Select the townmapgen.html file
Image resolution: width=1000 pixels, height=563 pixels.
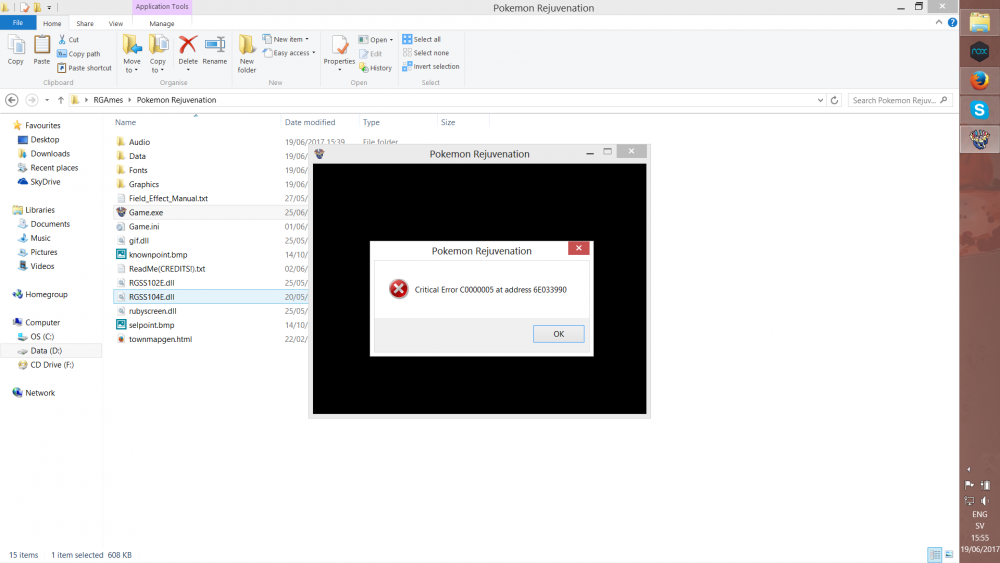[160, 339]
